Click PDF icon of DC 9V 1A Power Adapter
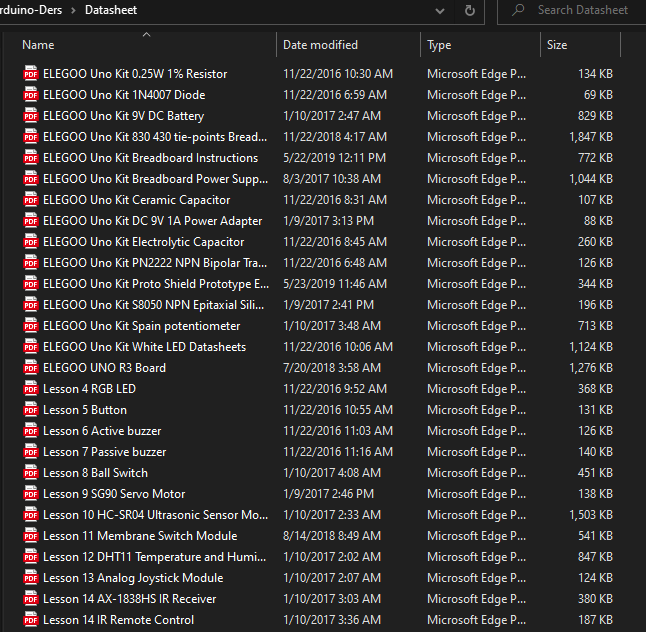 (31, 221)
